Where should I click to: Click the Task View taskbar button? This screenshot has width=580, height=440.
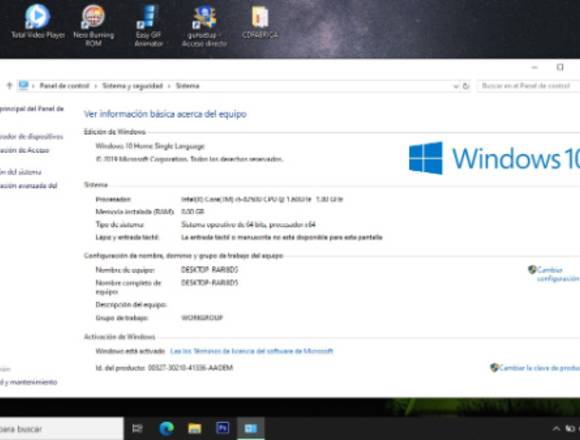(x=138, y=428)
